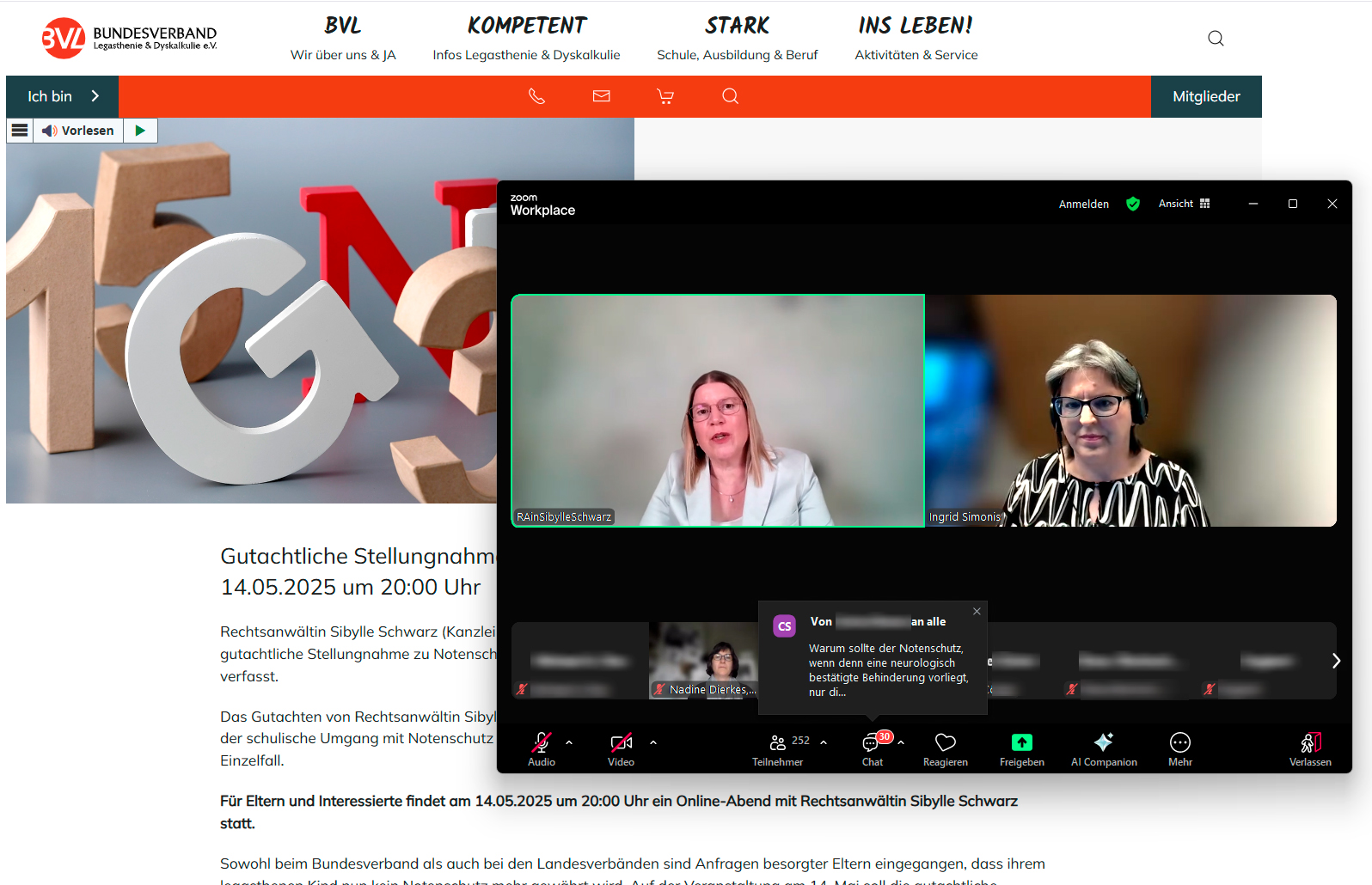1372x885 pixels.
Task: Expand audio options arrow
Action: click(569, 742)
